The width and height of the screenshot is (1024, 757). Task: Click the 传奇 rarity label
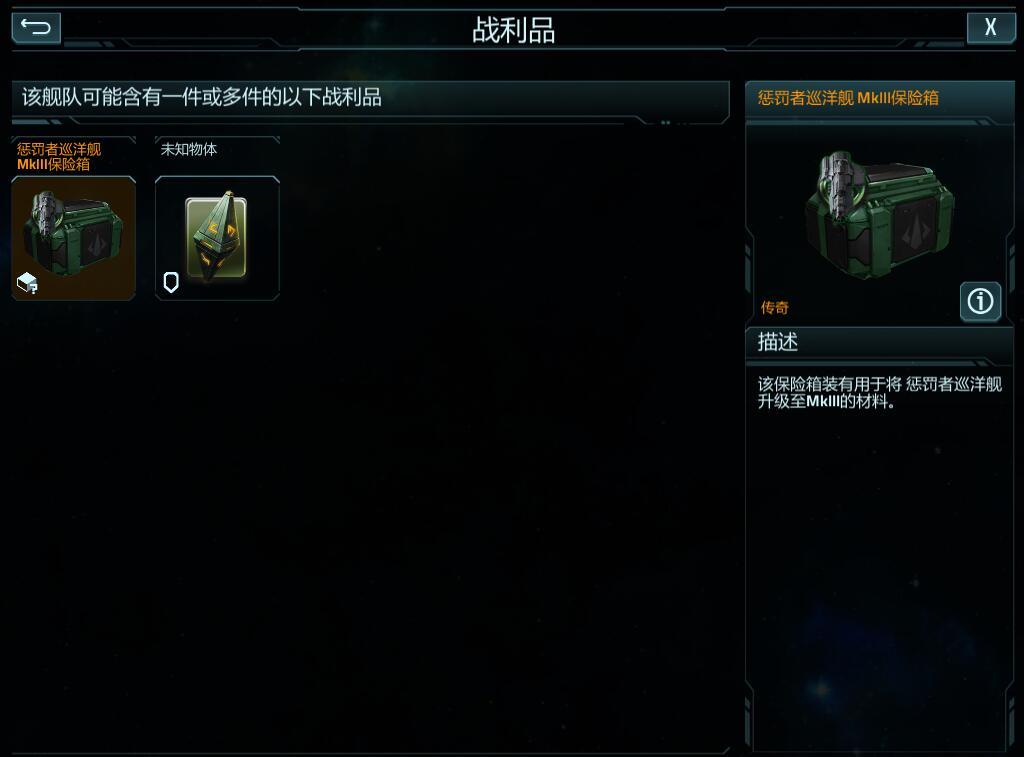click(x=775, y=308)
